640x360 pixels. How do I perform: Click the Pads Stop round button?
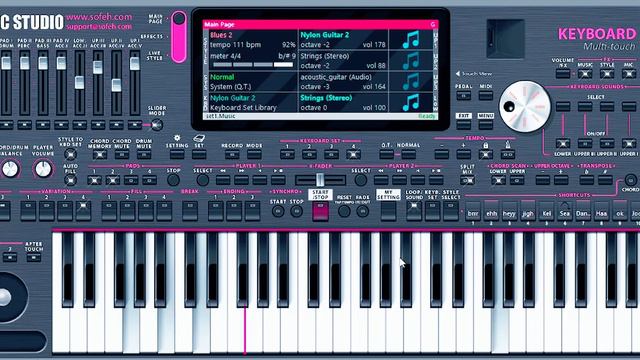(x=173, y=180)
